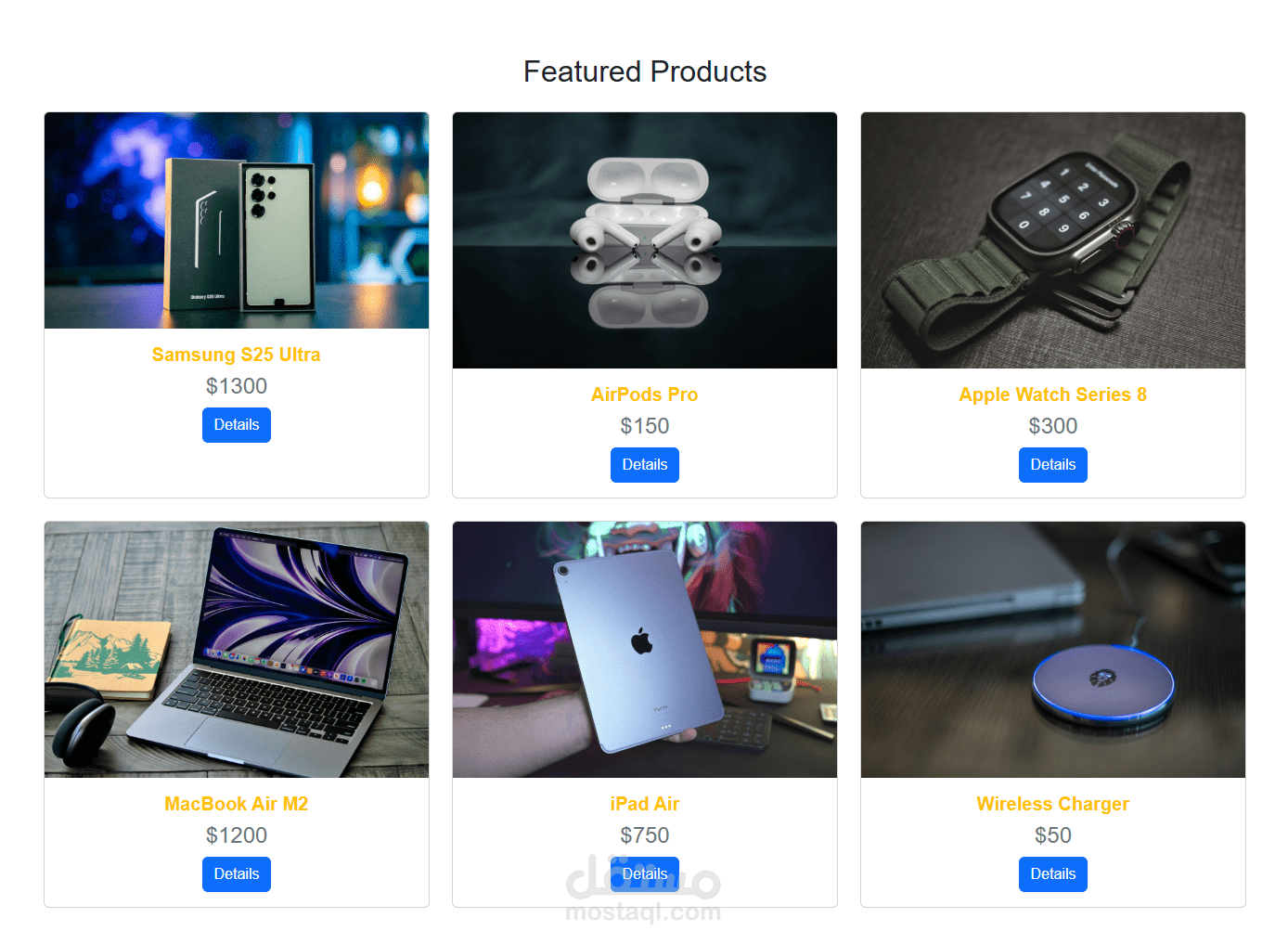Open Details for Samsung S25 Ultra
This screenshot has height=944, width=1288.
pyautogui.click(x=237, y=425)
